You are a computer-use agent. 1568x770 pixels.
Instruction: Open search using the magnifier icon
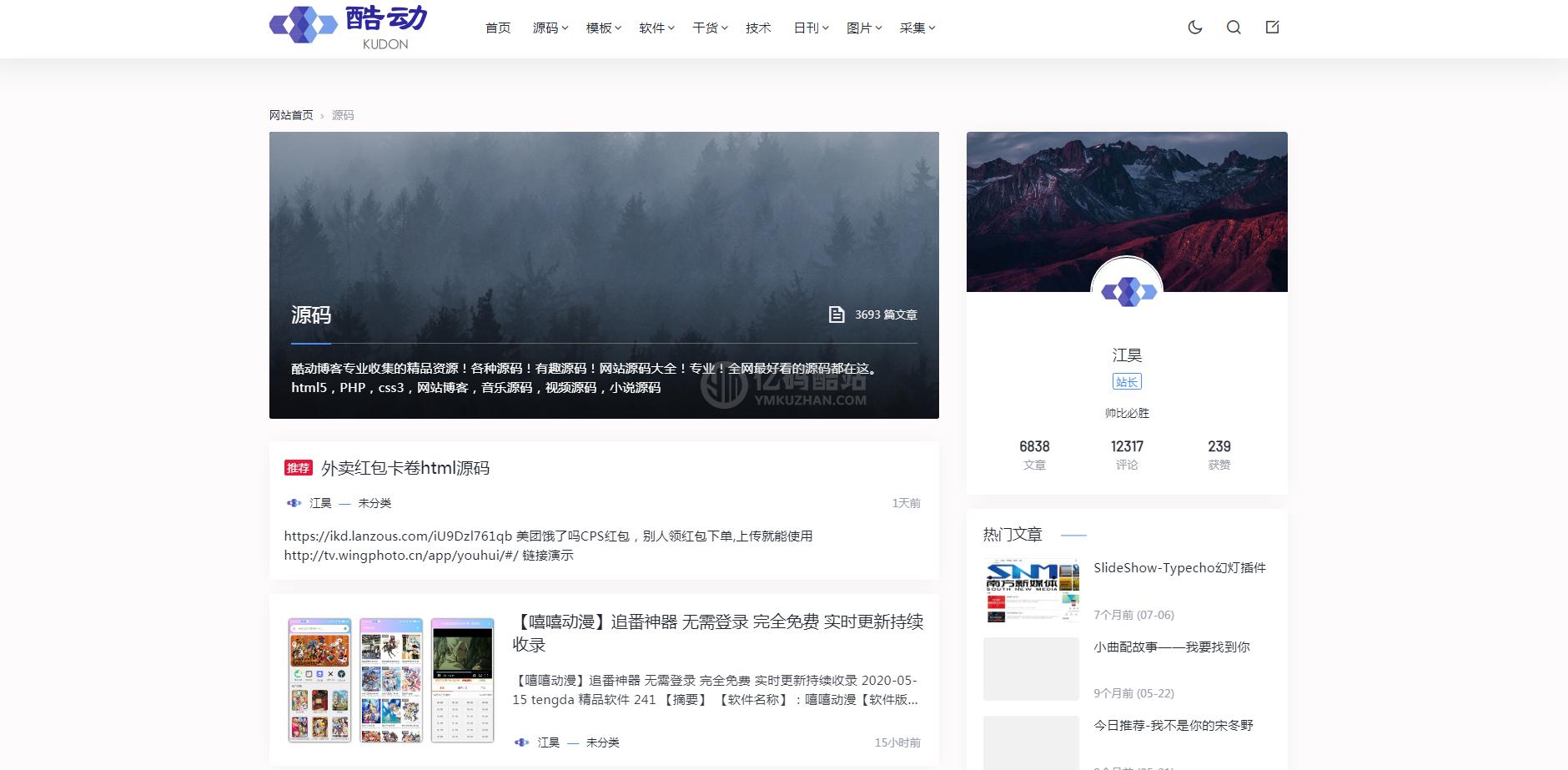(x=1234, y=28)
